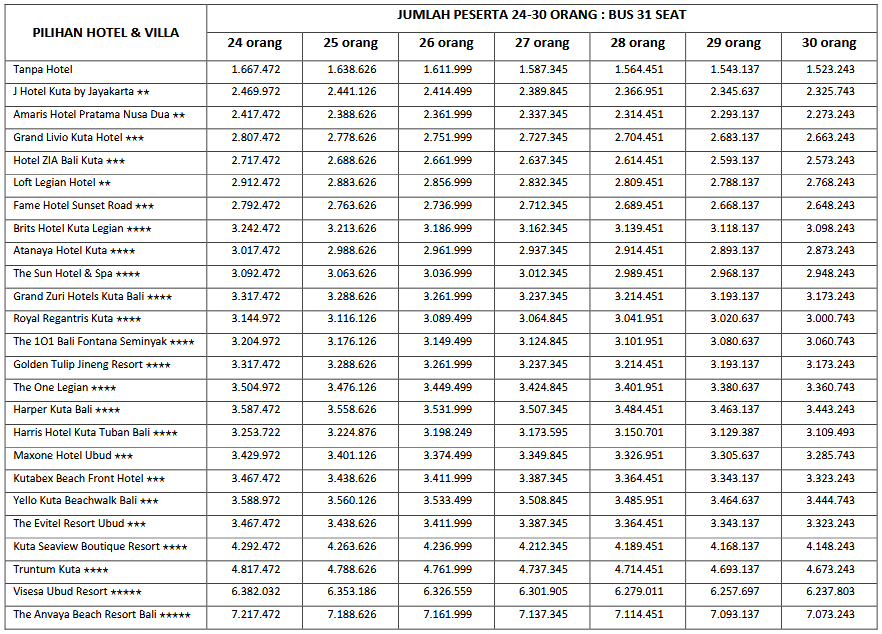The height and width of the screenshot is (634, 882).
Task: Click the "PILIHAN HOTEL & VILLA" header cell
Action: 105,33
